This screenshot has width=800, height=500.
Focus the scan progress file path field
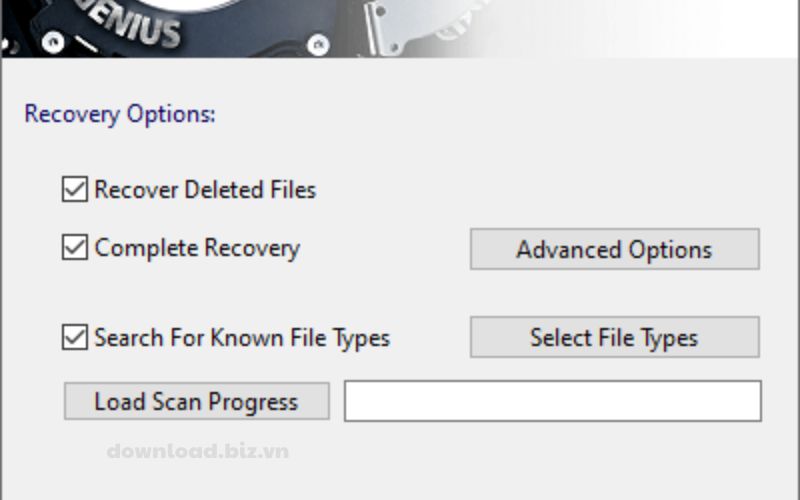point(552,401)
